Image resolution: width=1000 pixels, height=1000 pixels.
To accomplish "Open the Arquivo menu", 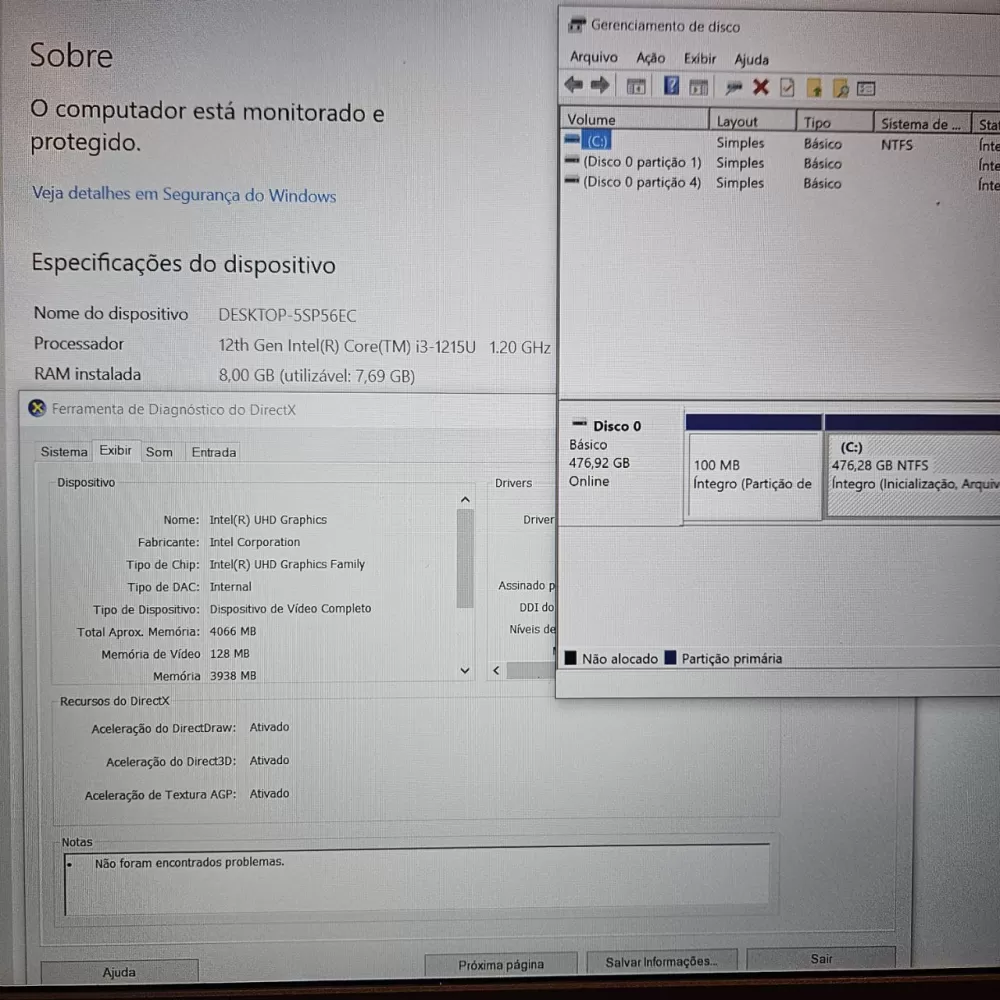I will pyautogui.click(x=594, y=57).
